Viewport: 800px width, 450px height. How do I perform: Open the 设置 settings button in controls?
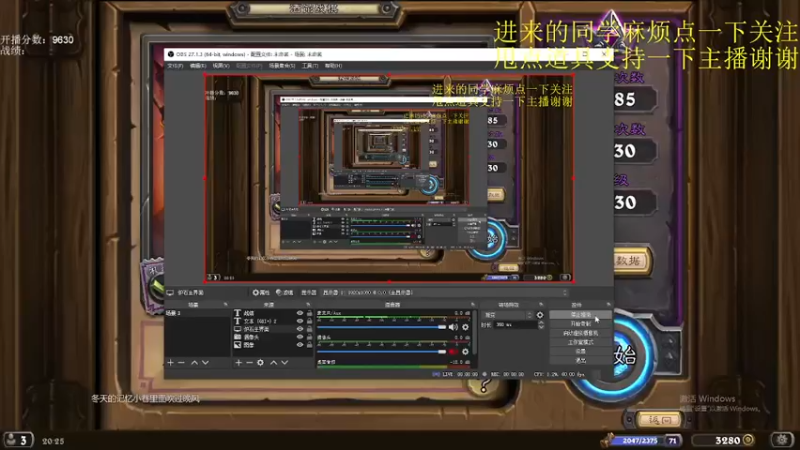(x=581, y=352)
